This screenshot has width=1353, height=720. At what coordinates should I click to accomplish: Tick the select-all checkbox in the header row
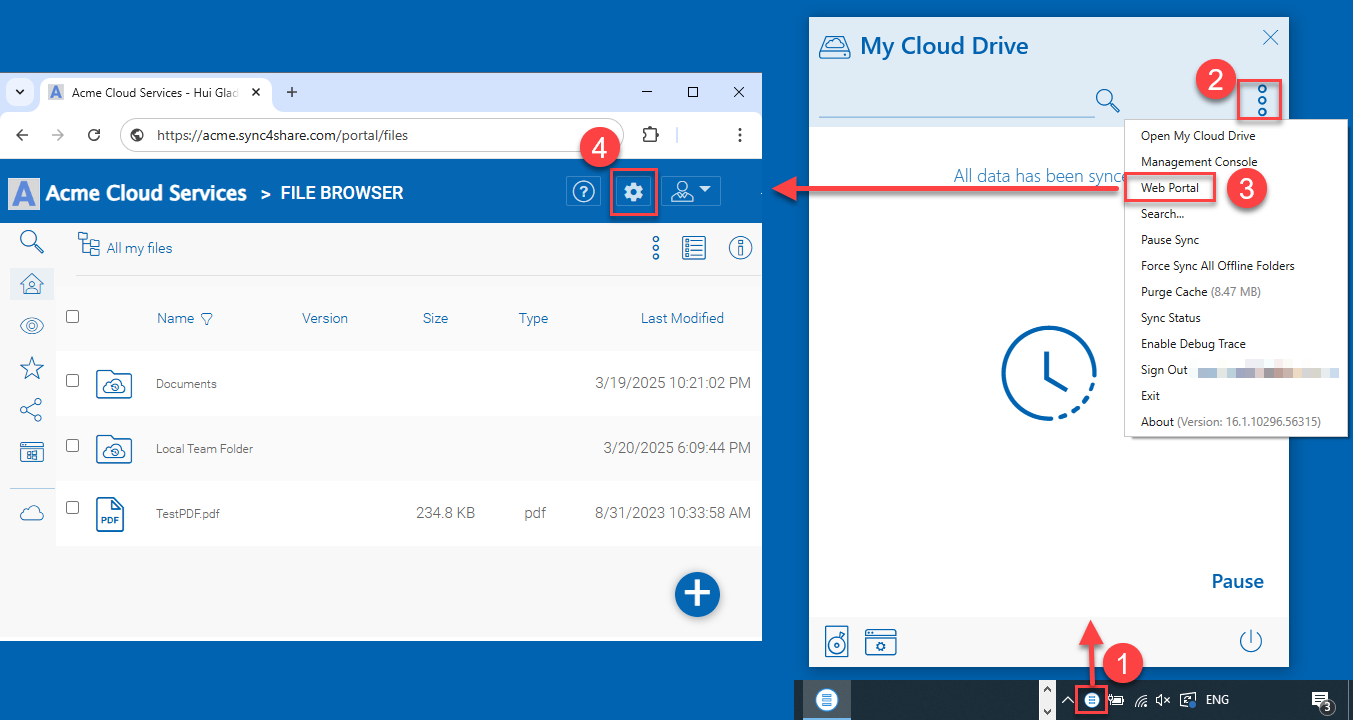tap(72, 317)
